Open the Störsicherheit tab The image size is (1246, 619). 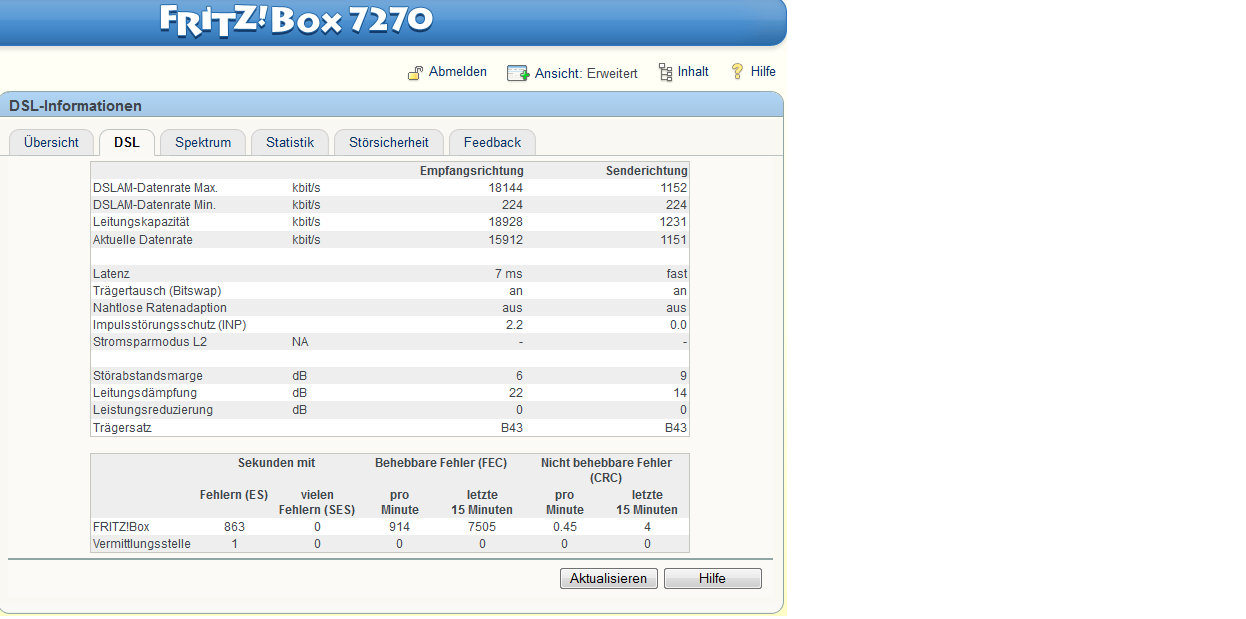point(389,142)
